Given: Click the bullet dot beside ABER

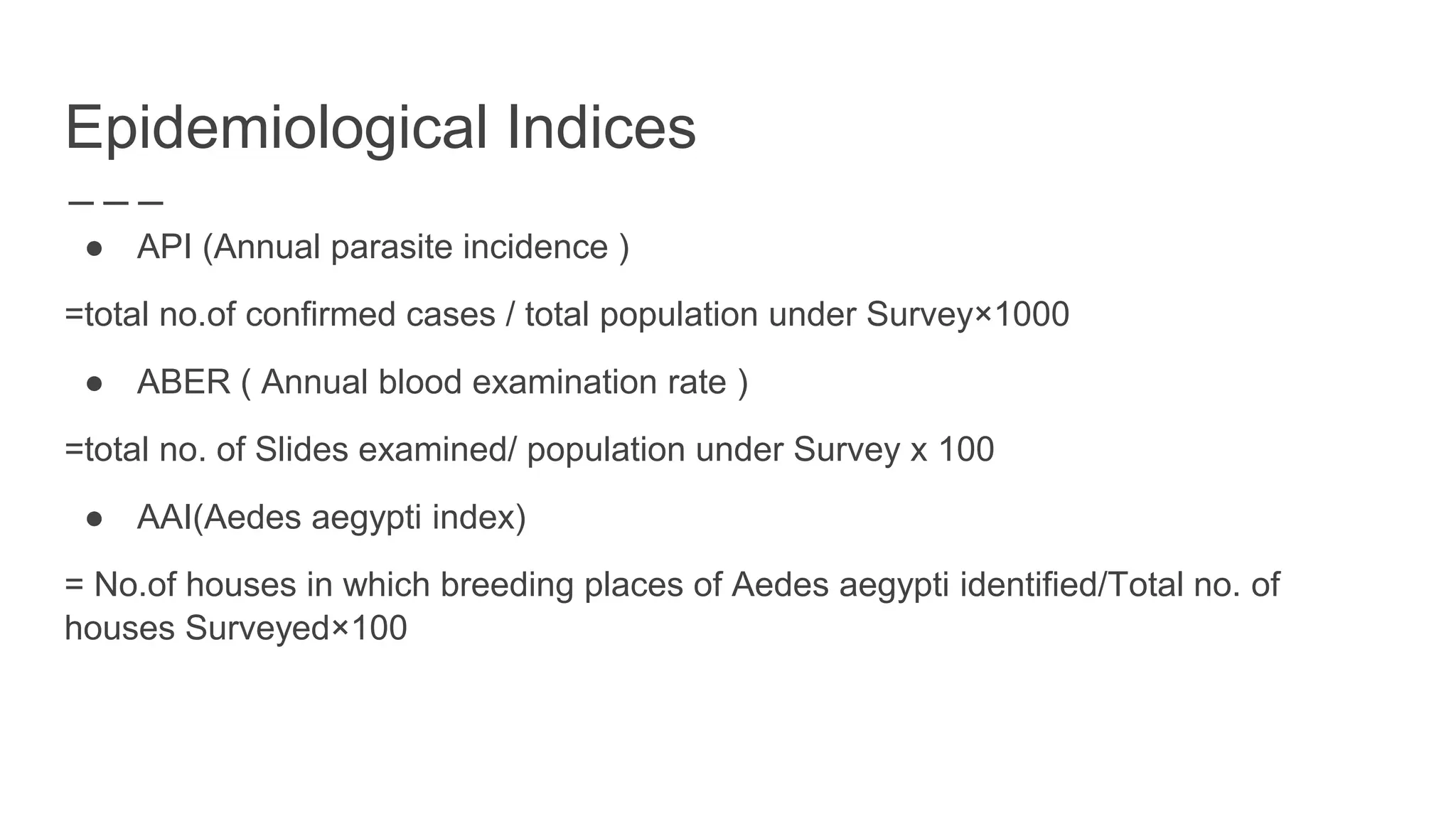Looking at the screenshot, I should coord(95,383).
